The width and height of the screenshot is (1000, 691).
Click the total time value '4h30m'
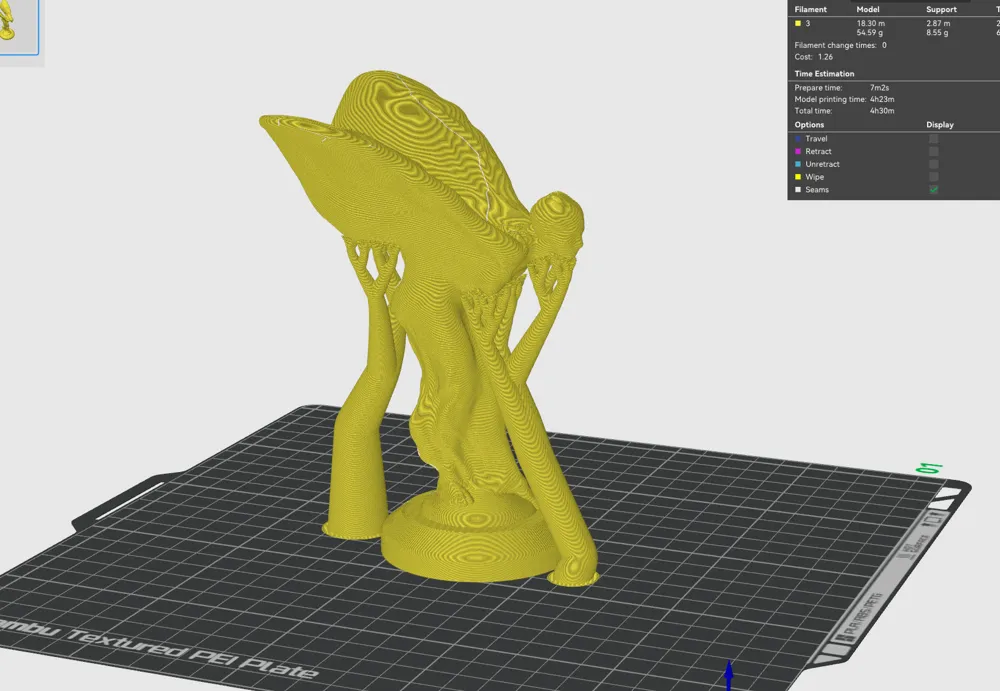882,111
